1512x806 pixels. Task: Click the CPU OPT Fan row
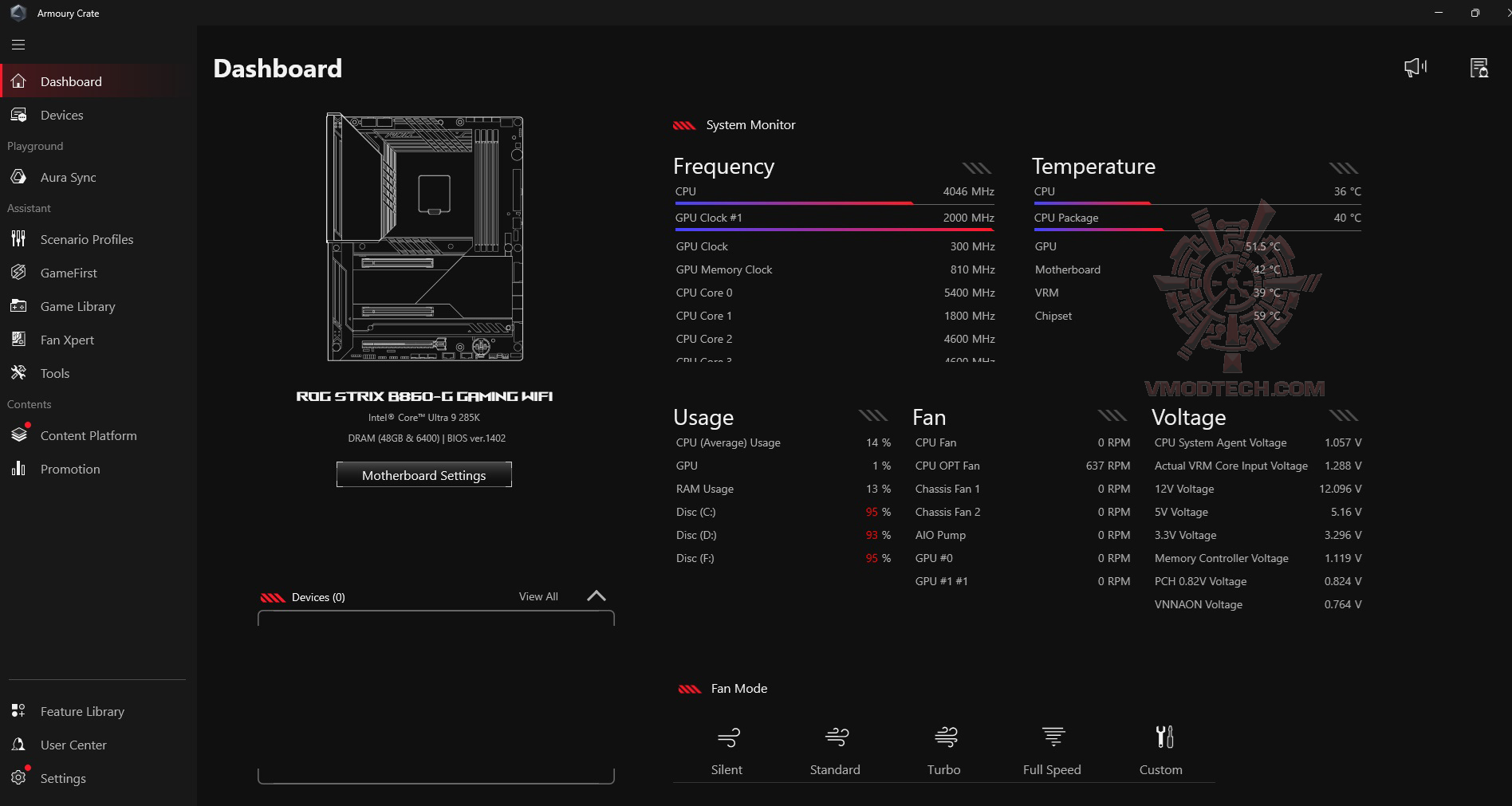1022,466
